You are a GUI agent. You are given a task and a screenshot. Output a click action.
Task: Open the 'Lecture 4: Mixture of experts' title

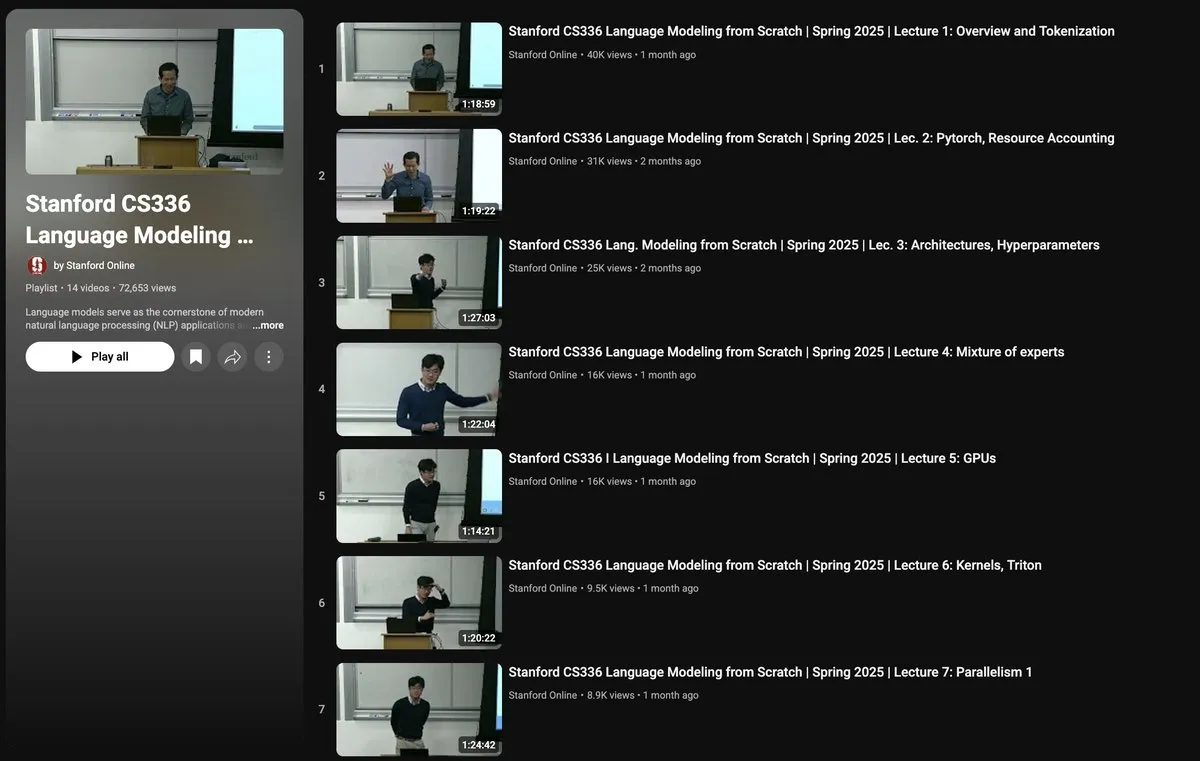[x=786, y=352]
